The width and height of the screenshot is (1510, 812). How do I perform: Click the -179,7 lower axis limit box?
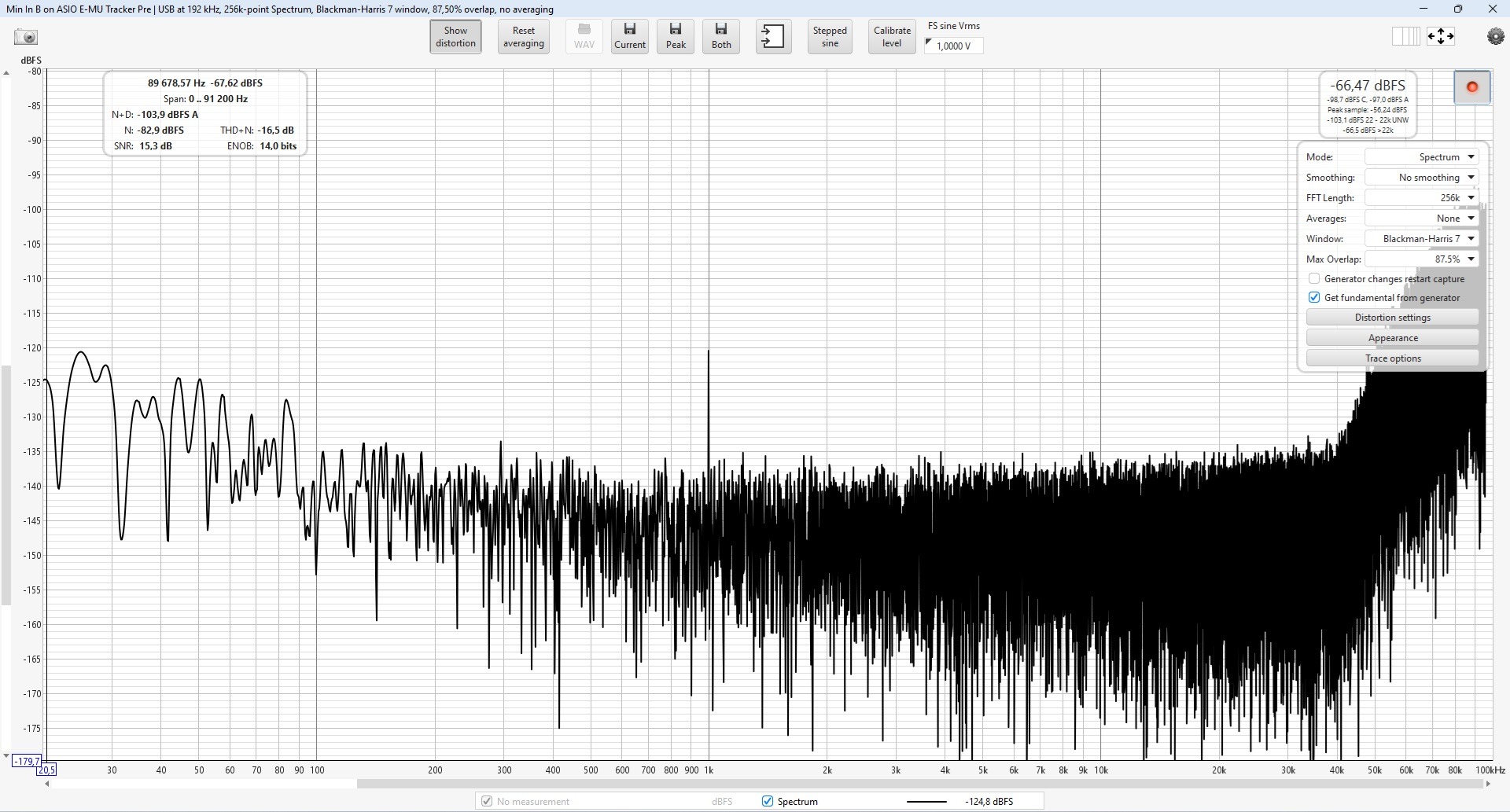point(26,761)
